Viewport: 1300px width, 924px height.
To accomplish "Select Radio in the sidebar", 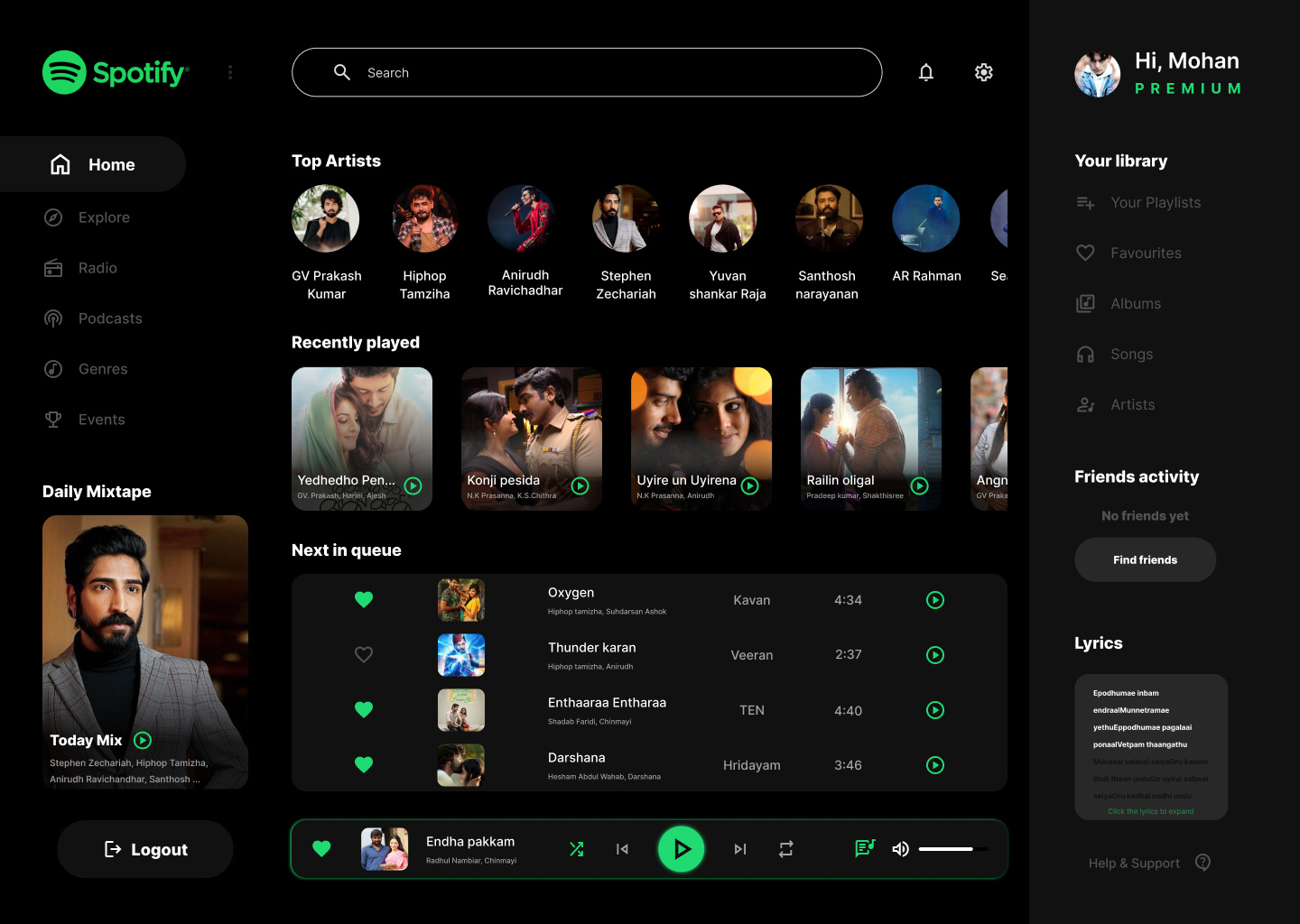I will [x=97, y=268].
